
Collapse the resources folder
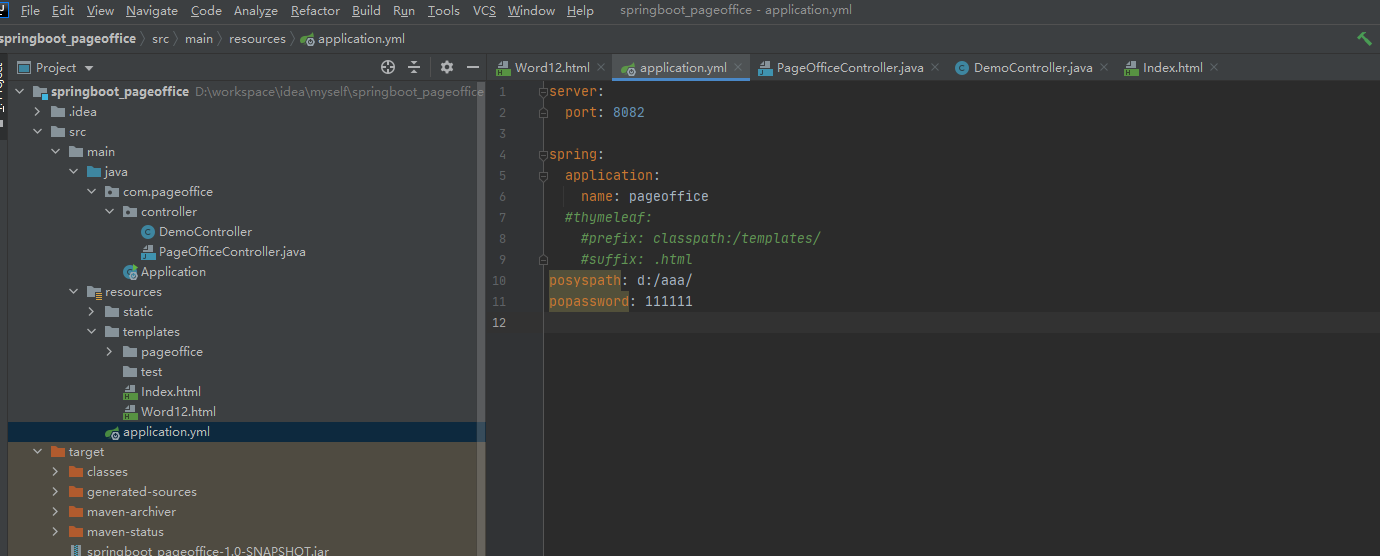(74, 292)
